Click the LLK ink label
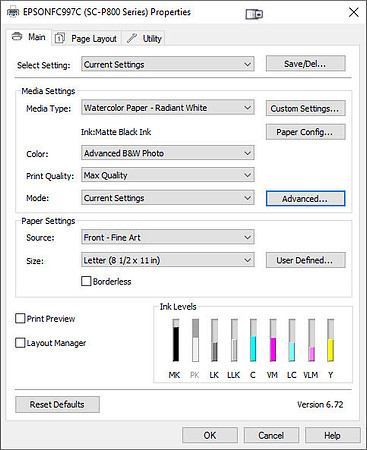Image resolution: width=367 pixels, height=450 pixels. (x=233, y=375)
